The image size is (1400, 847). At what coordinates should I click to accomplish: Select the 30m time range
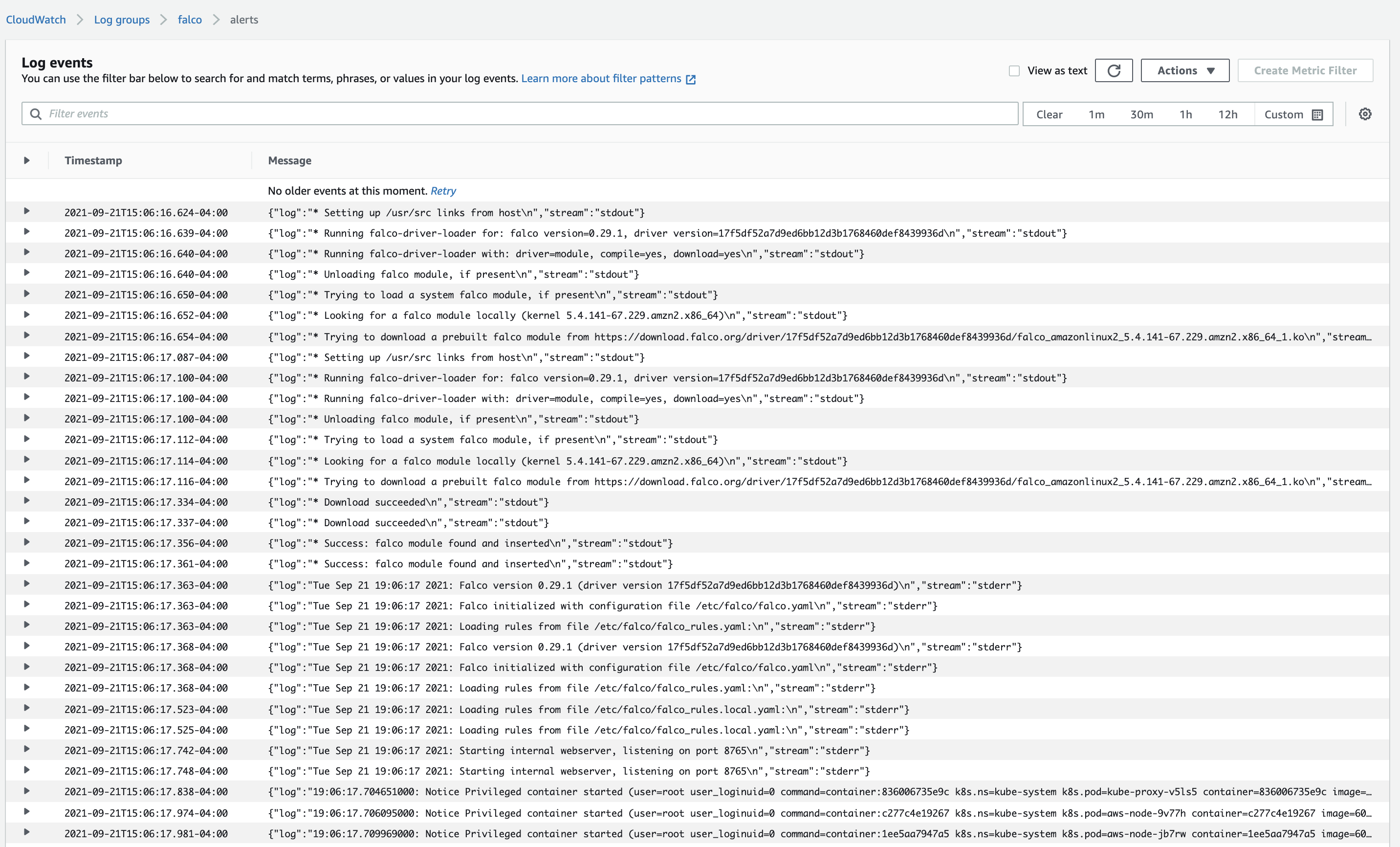point(1141,114)
